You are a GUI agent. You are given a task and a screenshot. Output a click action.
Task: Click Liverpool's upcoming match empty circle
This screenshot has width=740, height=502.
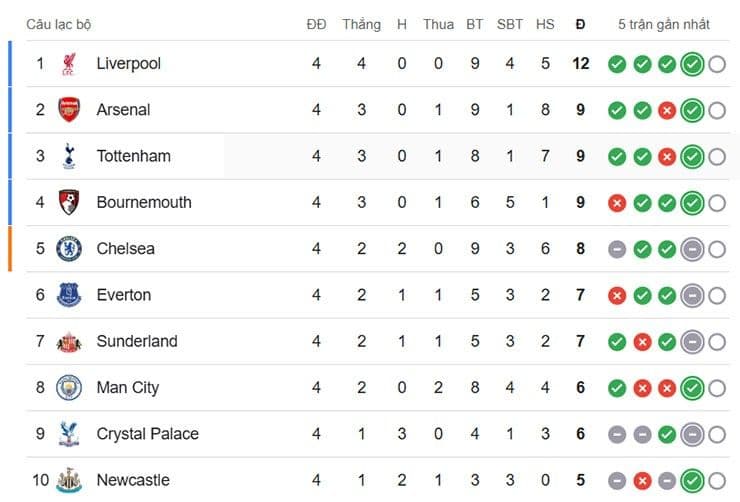click(717, 64)
